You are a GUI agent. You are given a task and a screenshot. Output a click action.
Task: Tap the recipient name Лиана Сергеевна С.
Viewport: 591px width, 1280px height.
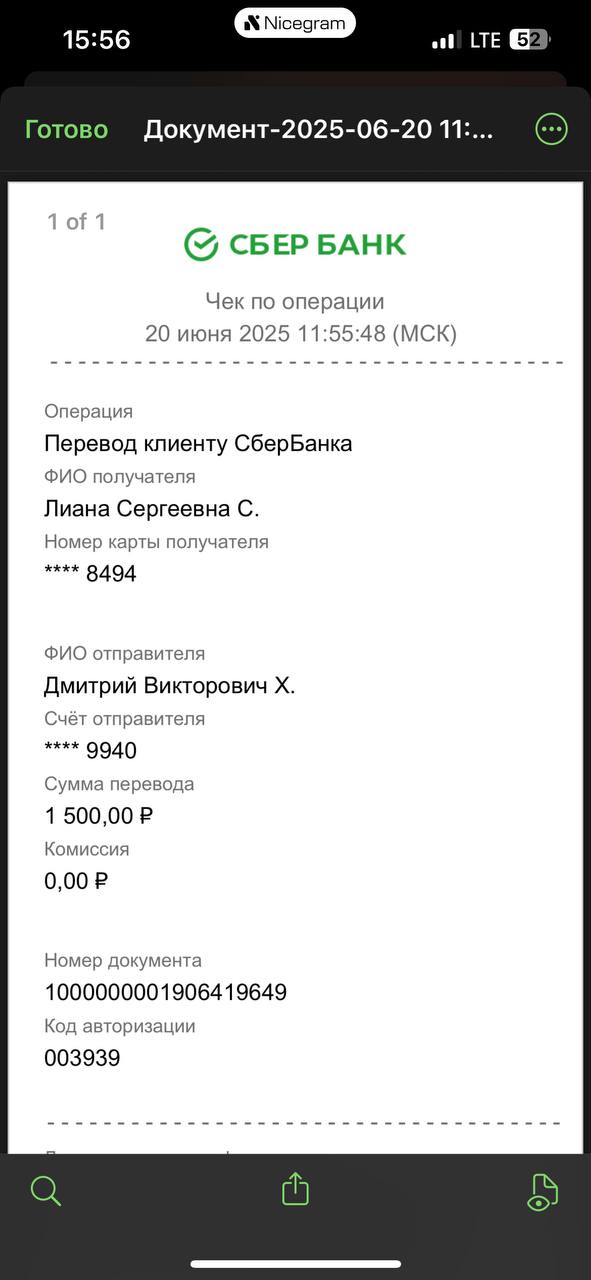tap(152, 509)
